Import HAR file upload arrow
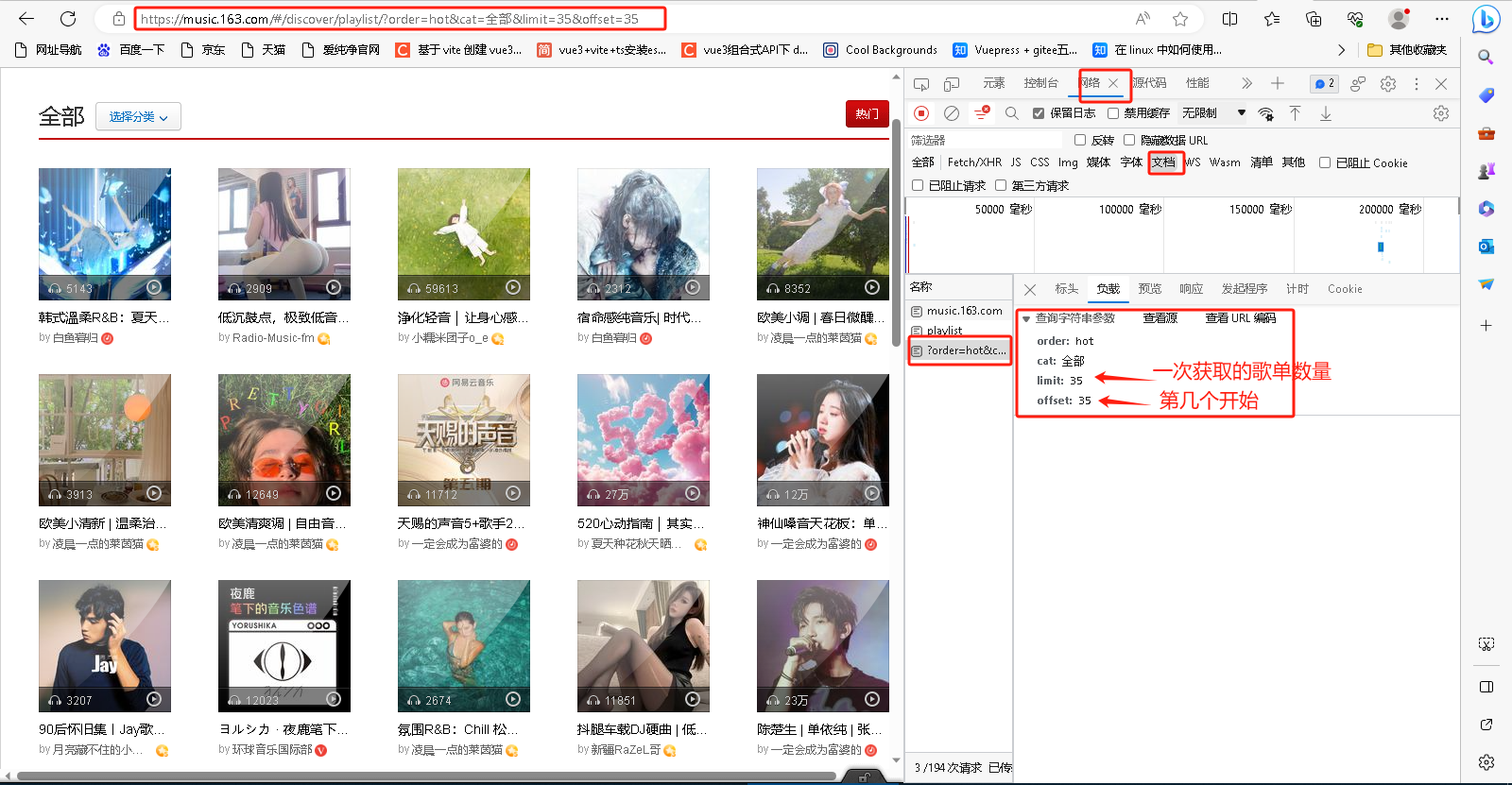The width and height of the screenshot is (1512, 785). pyautogui.click(x=1296, y=113)
